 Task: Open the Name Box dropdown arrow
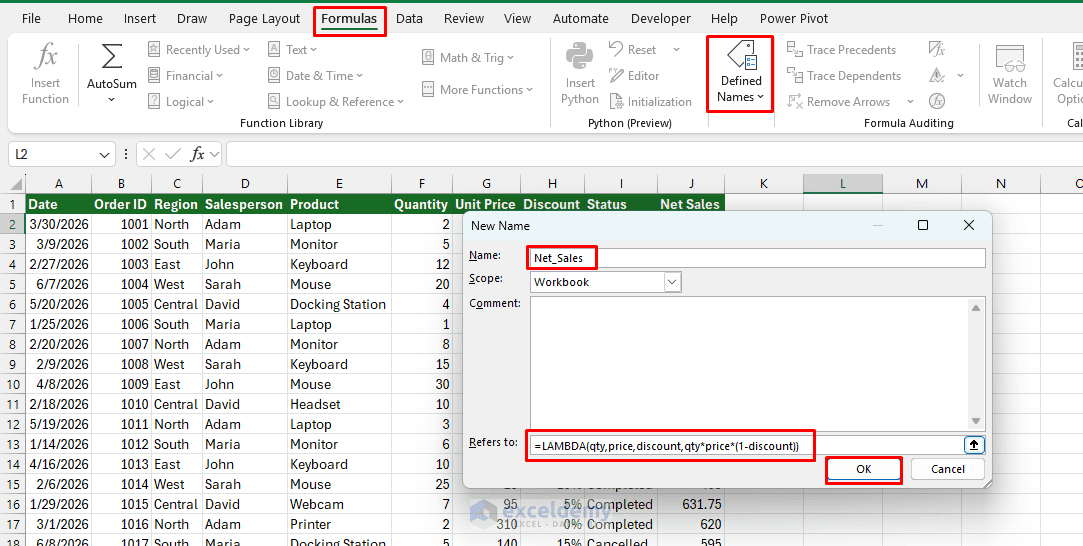click(104, 155)
